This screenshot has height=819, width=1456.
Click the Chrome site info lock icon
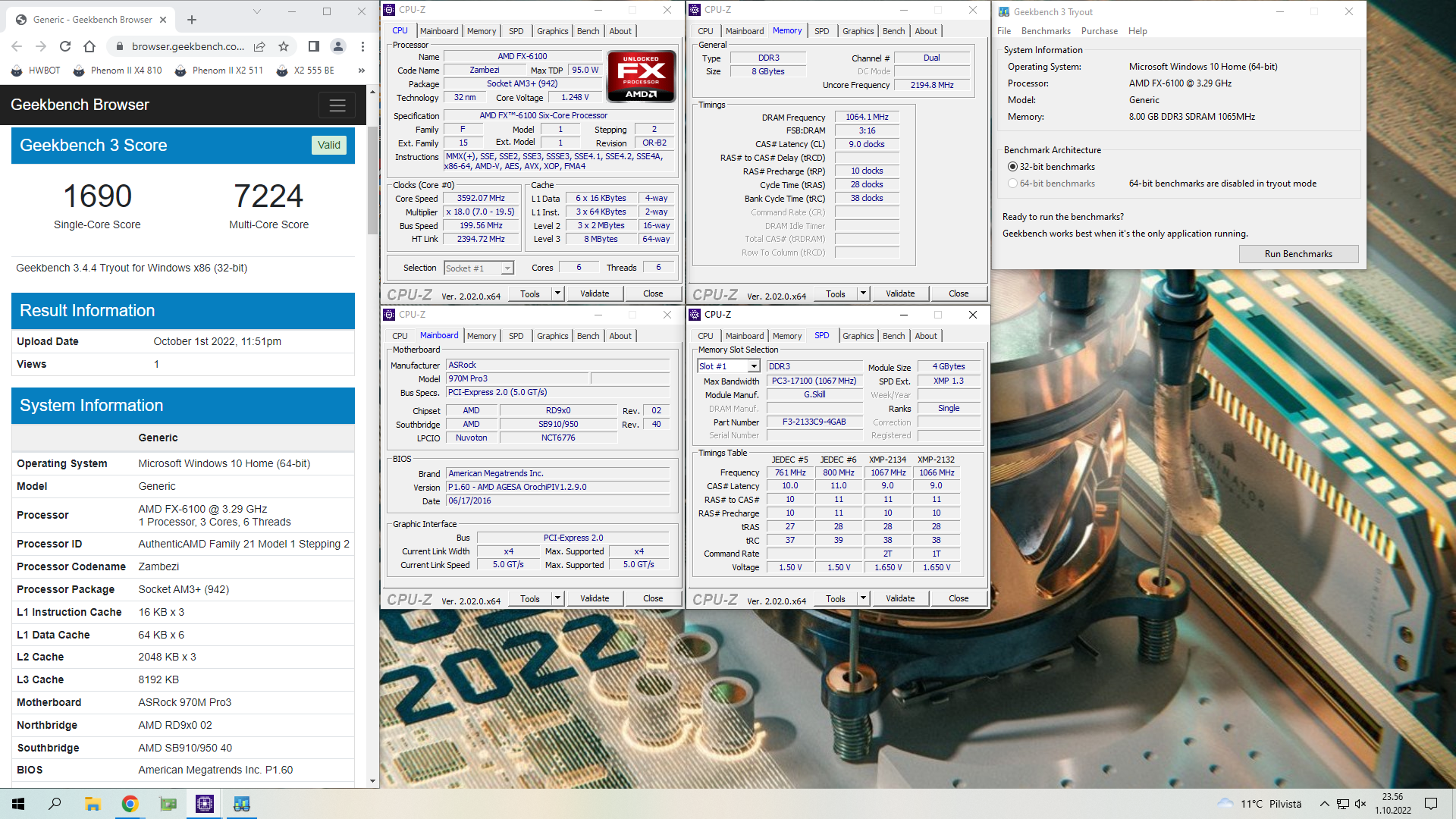tap(119, 46)
